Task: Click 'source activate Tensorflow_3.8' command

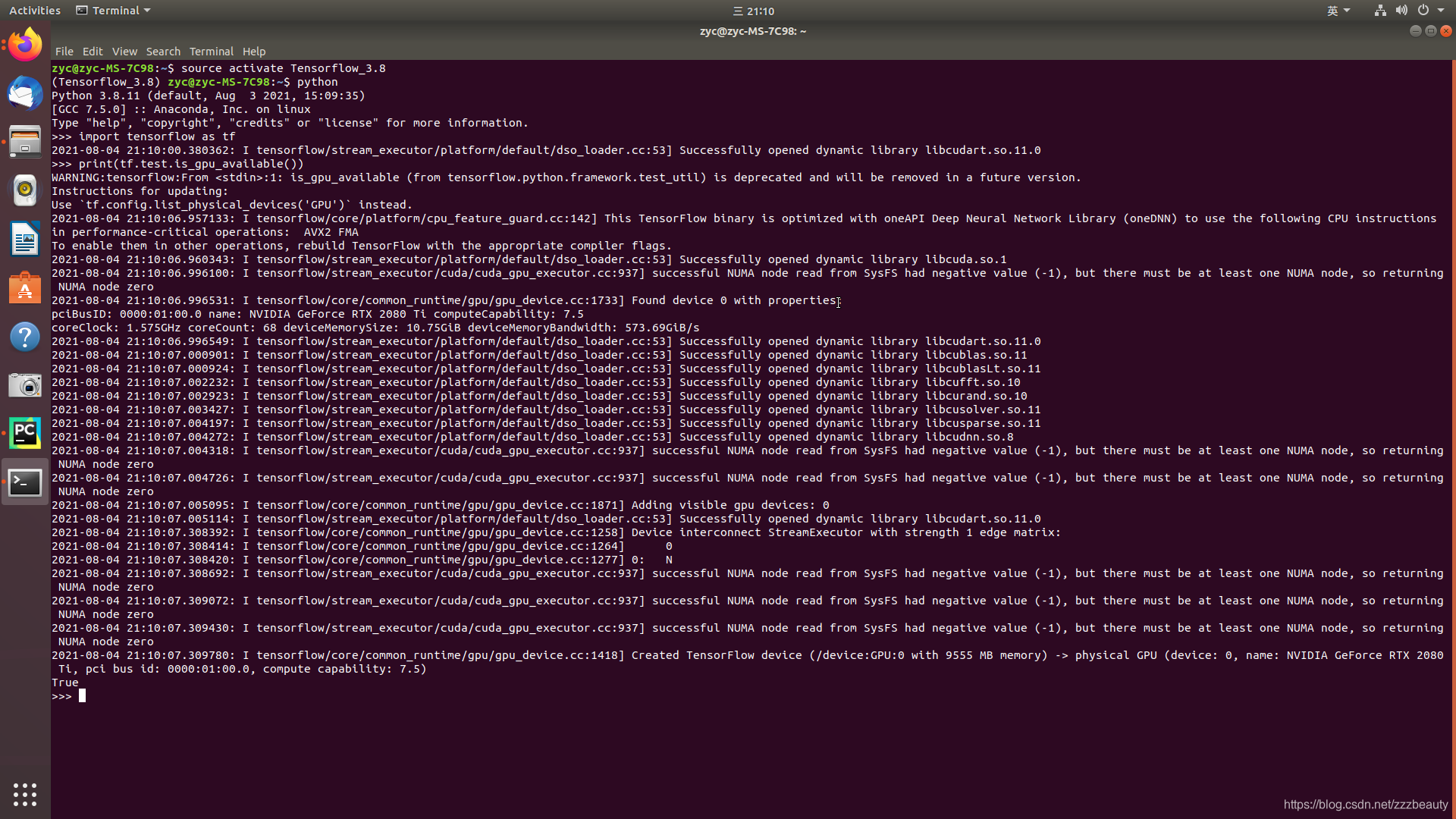Action: pos(283,68)
